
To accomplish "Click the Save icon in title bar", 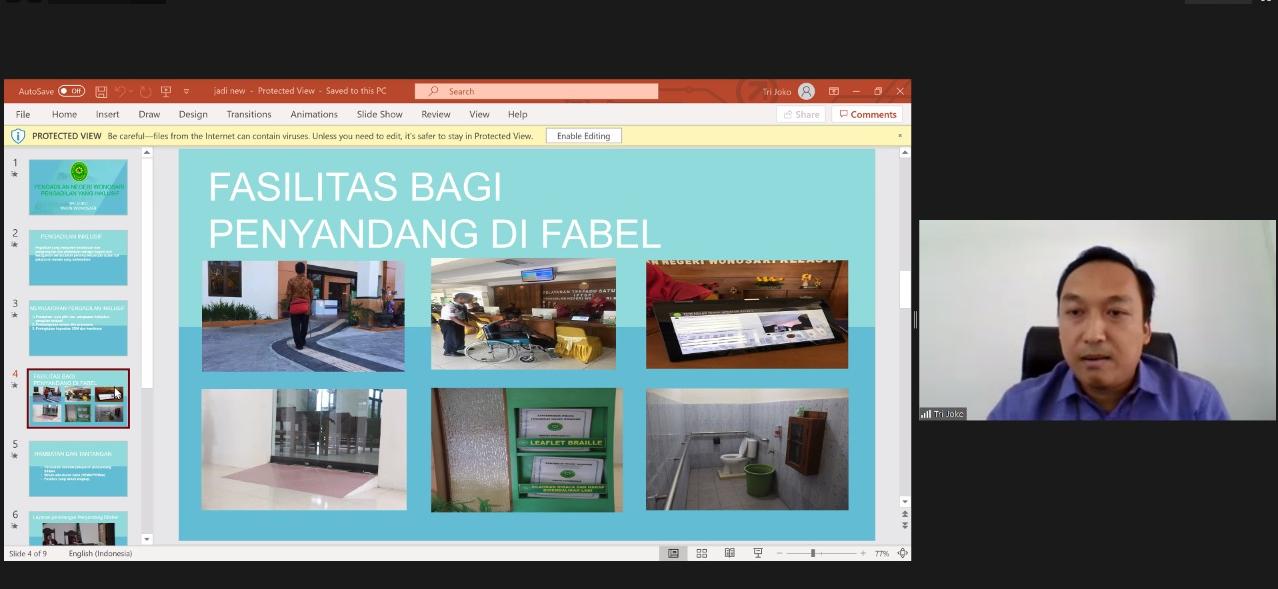I will [101, 91].
